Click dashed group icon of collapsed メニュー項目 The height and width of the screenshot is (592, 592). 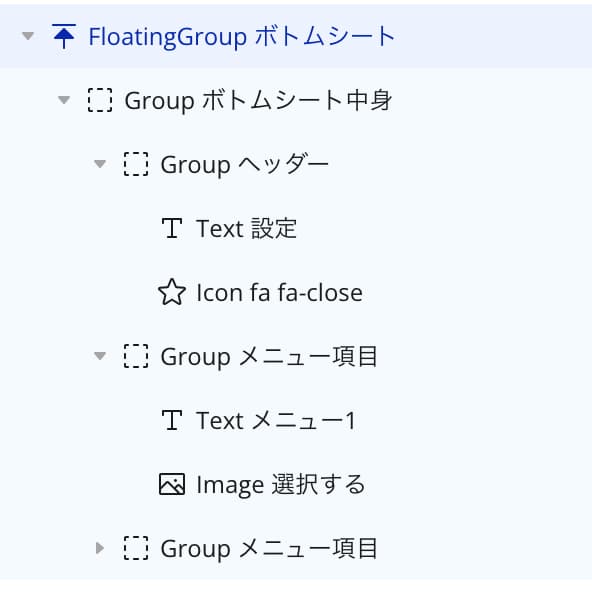pos(136,548)
